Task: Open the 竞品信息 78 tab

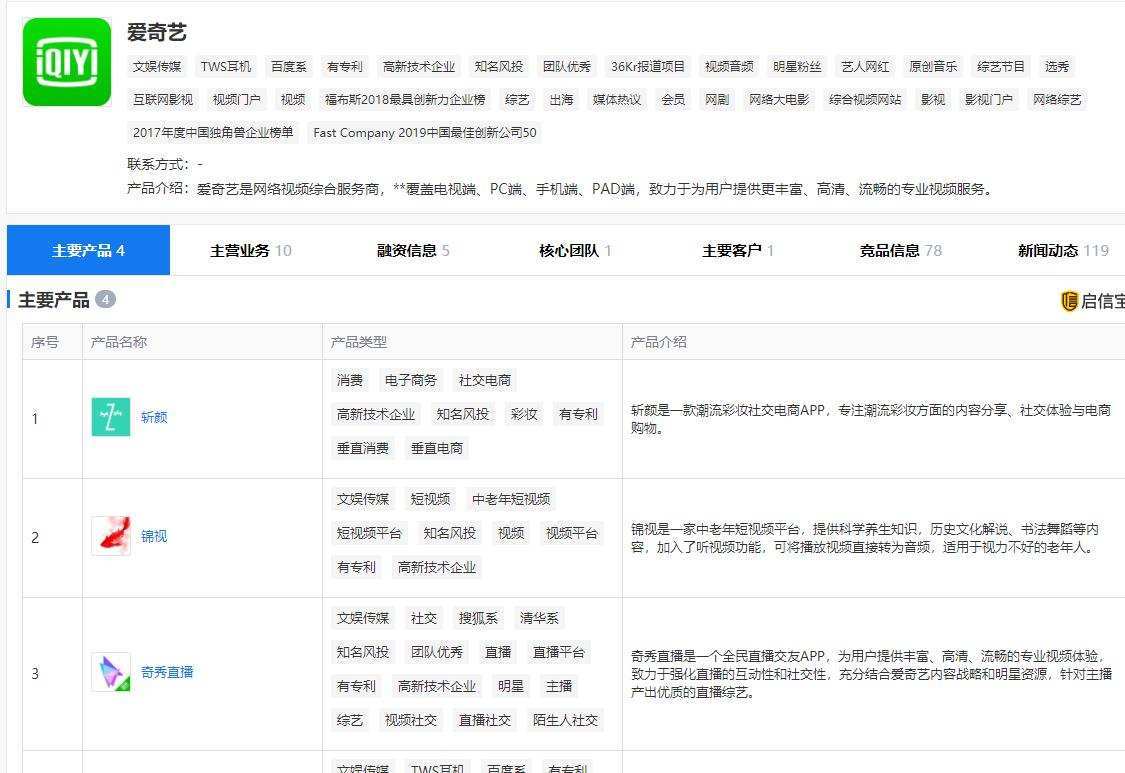Action: pyautogui.click(x=900, y=250)
